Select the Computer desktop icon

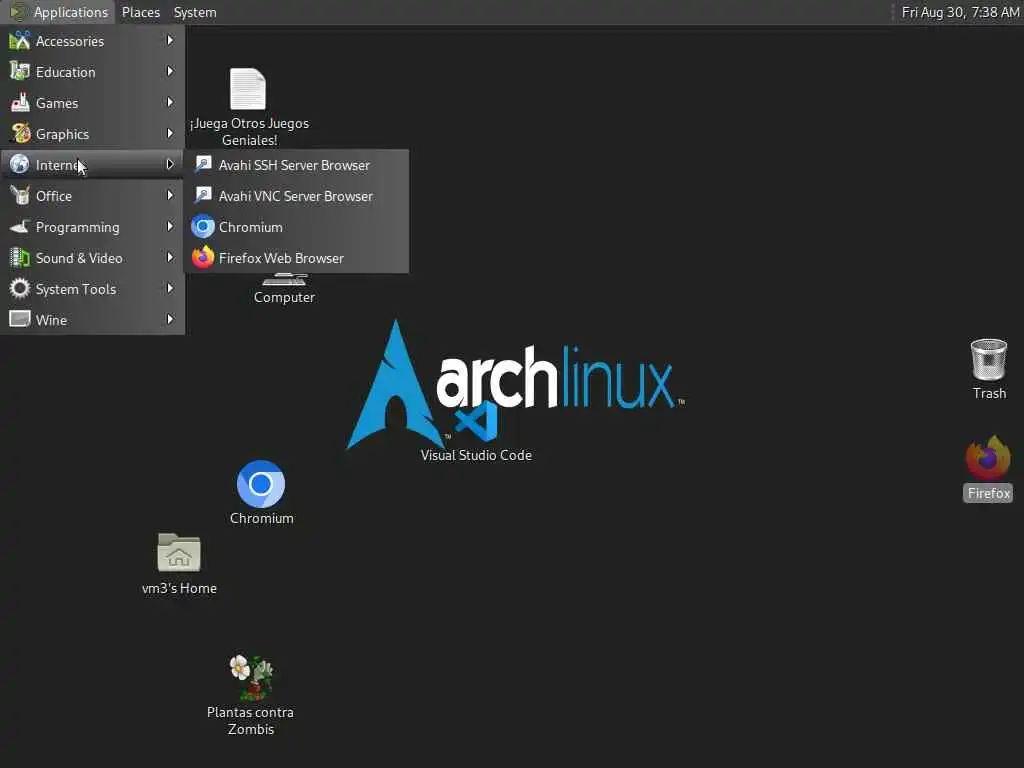[x=284, y=280]
